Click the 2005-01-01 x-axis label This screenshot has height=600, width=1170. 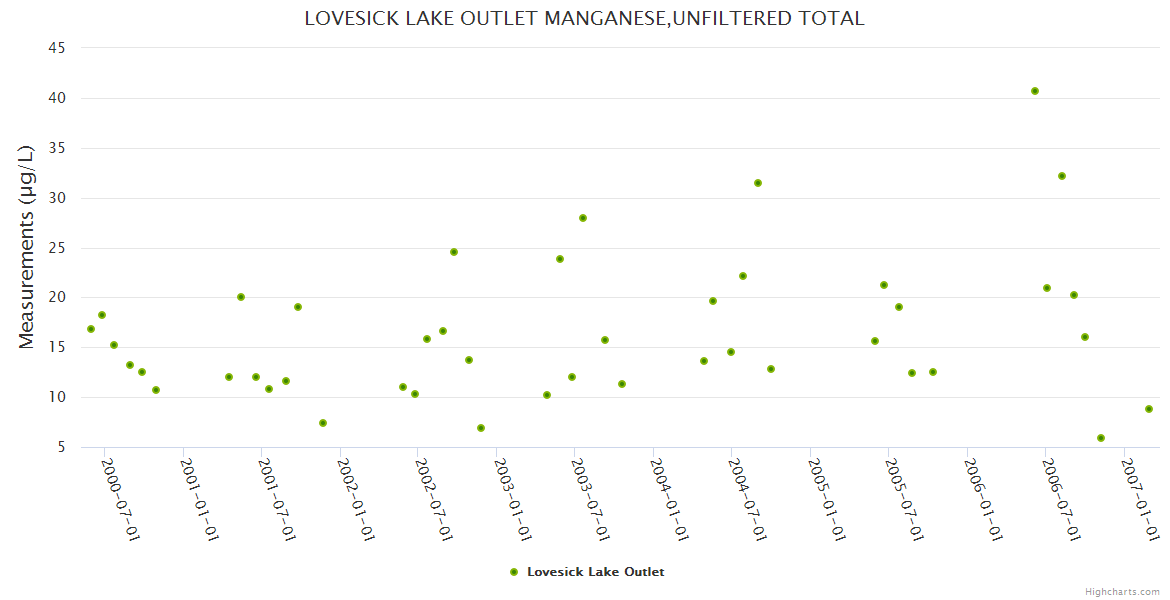coord(826,499)
